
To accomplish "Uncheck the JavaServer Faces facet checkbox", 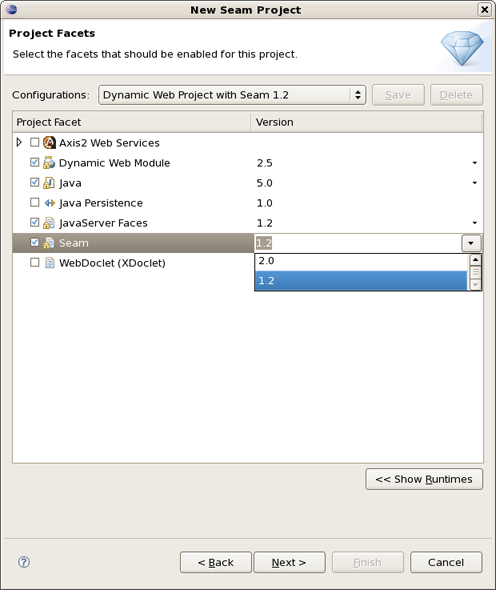I will (35, 222).
